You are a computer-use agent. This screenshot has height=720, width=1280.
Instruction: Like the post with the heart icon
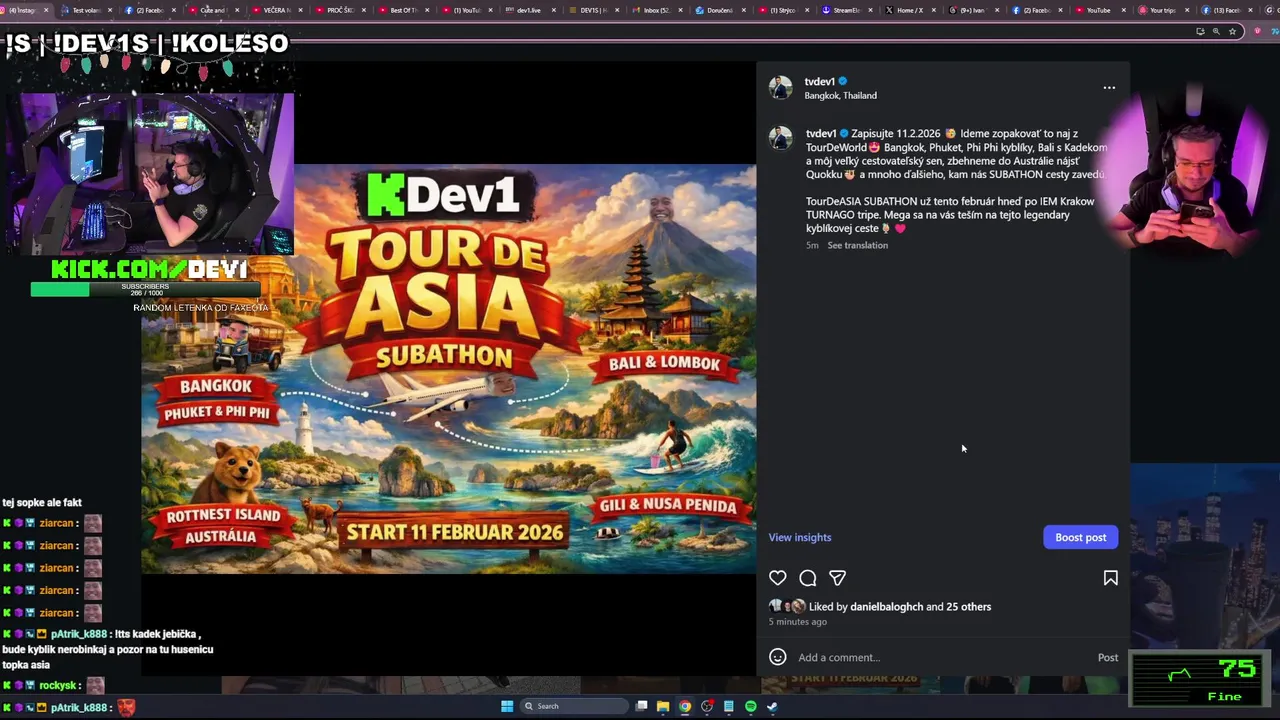coord(777,578)
